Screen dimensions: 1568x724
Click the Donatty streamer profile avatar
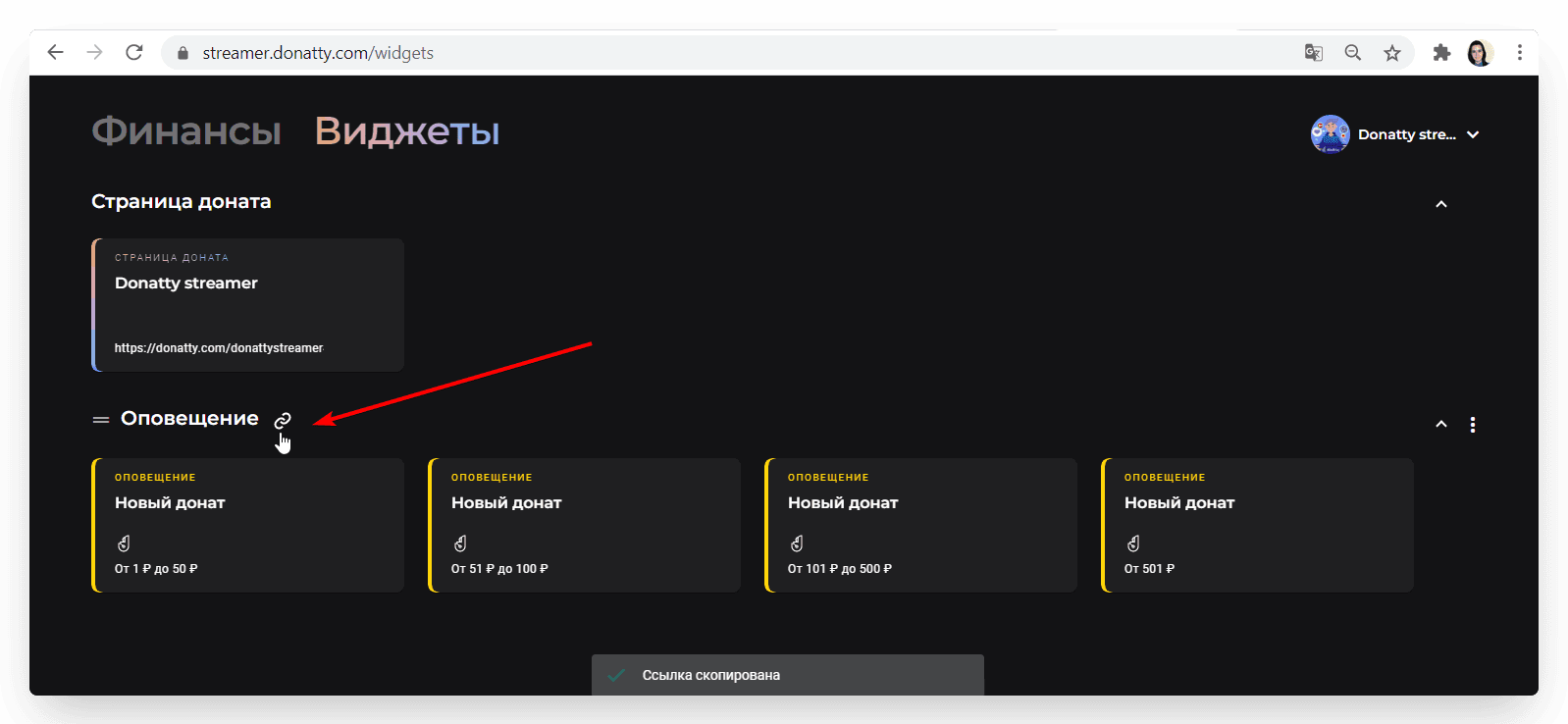1330,134
